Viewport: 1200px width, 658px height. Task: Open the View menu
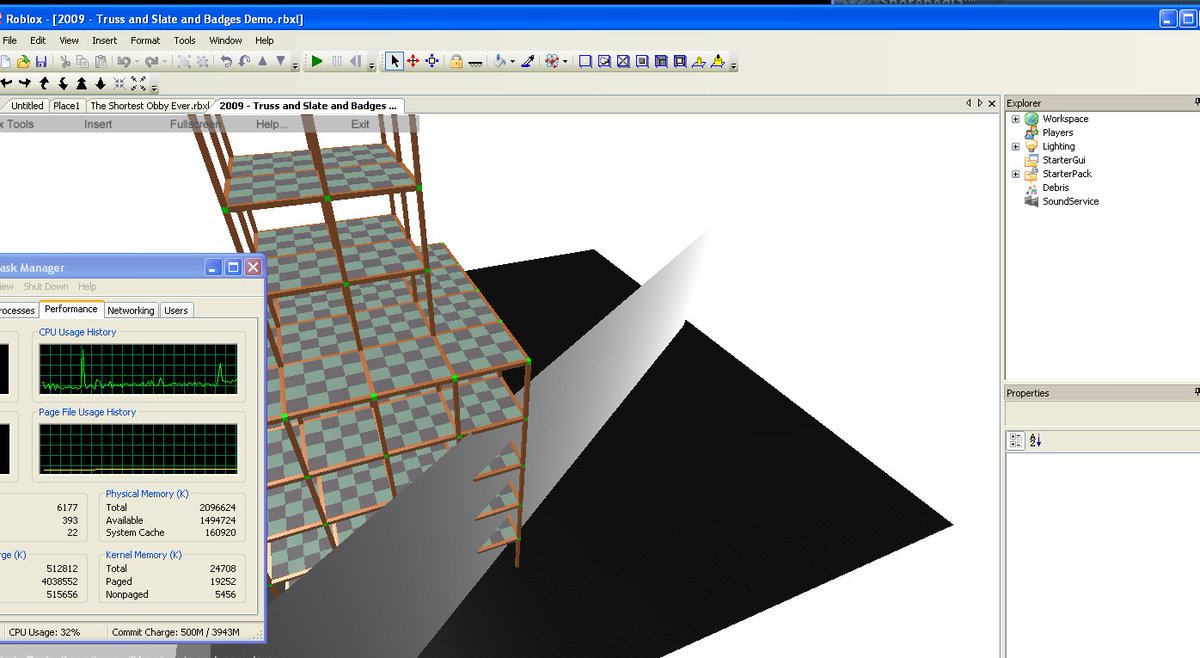[x=69, y=41]
